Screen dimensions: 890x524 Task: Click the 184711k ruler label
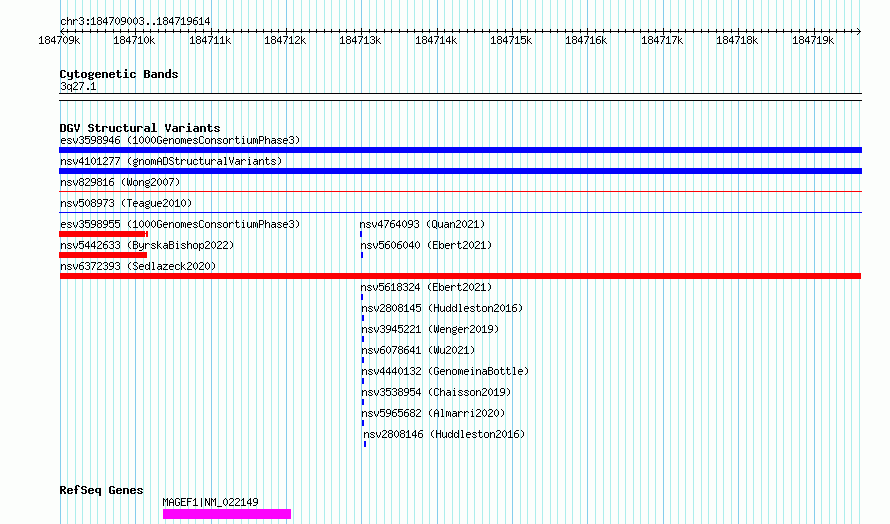click(210, 40)
